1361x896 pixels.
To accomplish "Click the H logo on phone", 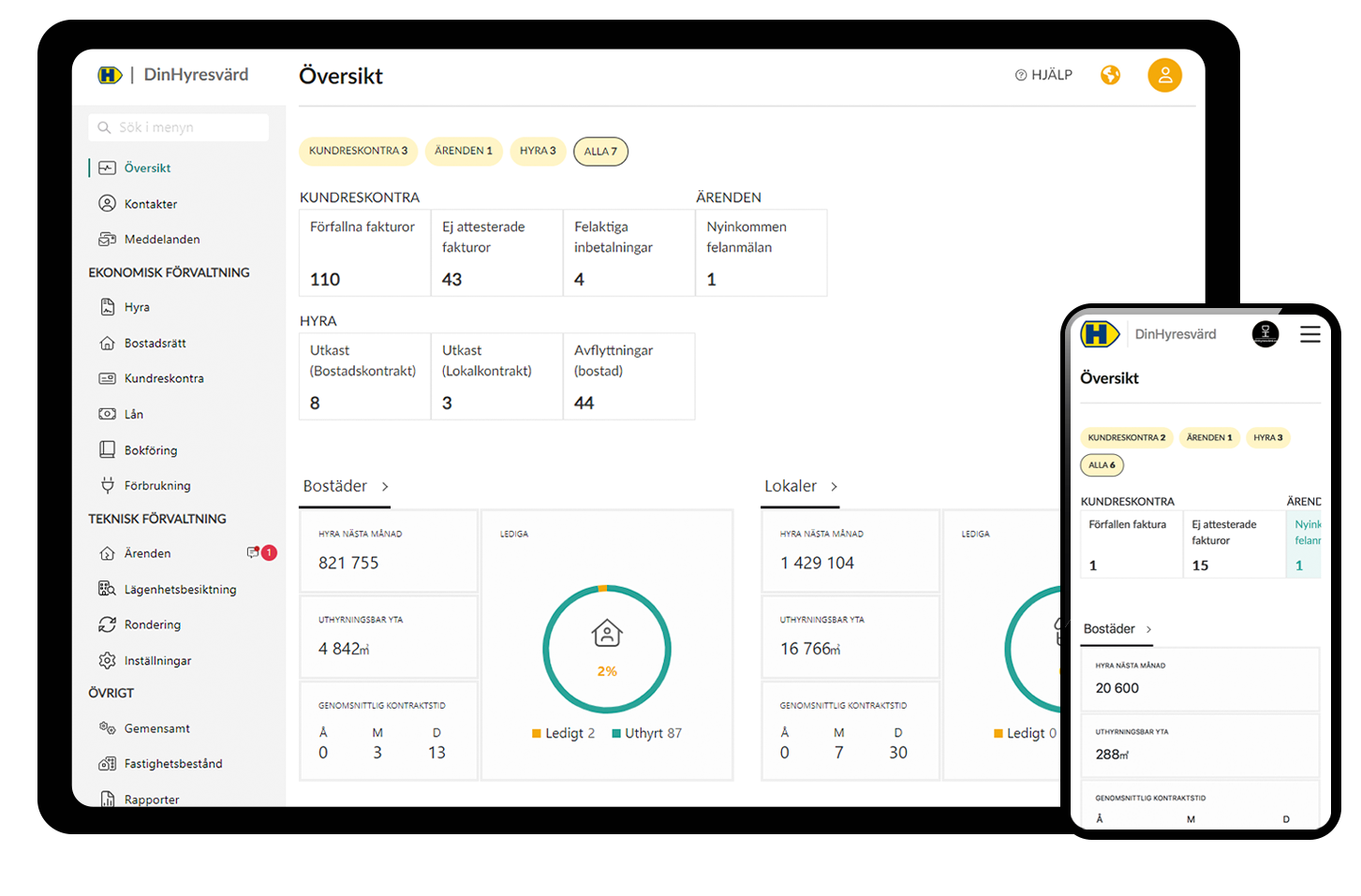I will (x=1100, y=334).
